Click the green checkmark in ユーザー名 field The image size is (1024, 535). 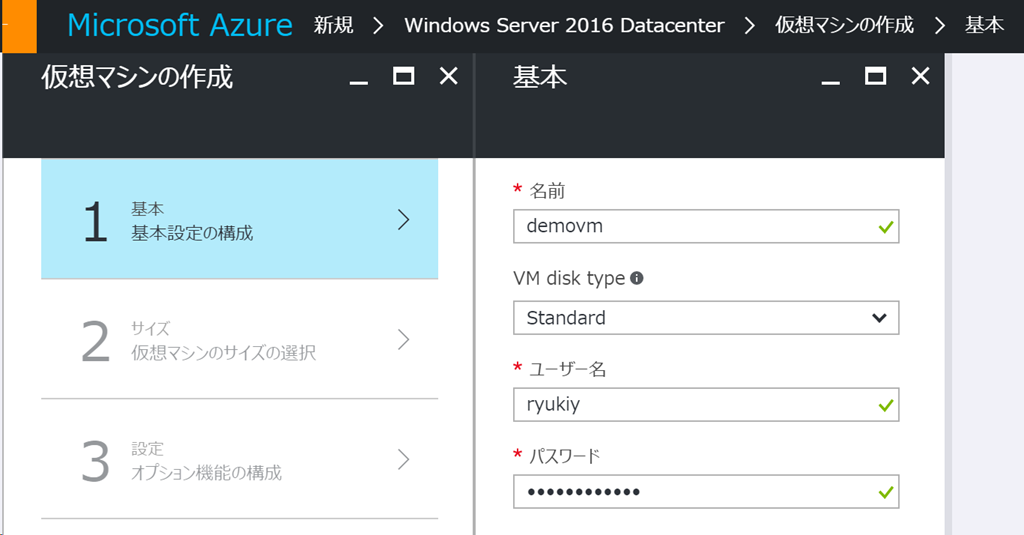click(886, 406)
